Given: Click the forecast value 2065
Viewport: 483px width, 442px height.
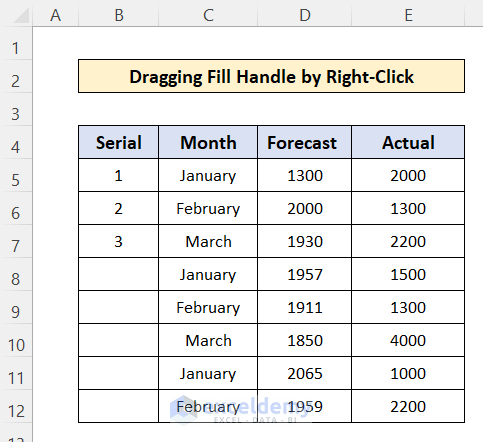Looking at the screenshot, I should coord(305,373).
